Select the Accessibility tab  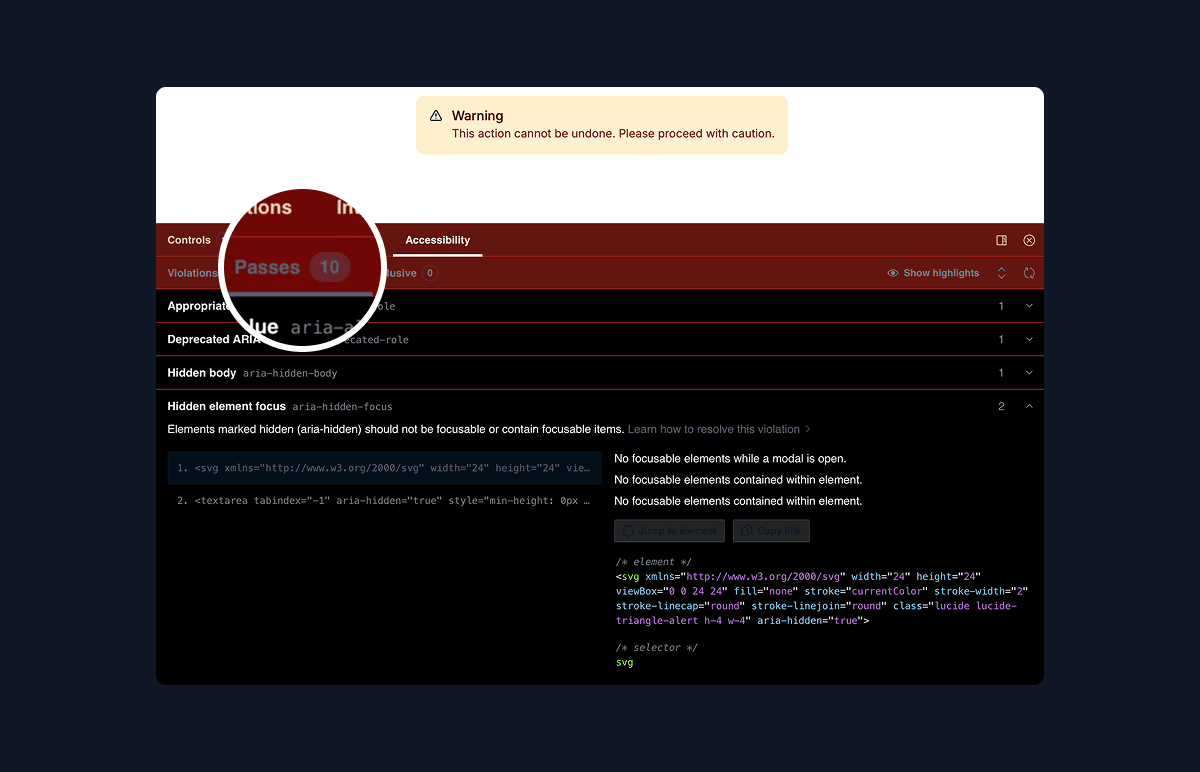[437, 240]
